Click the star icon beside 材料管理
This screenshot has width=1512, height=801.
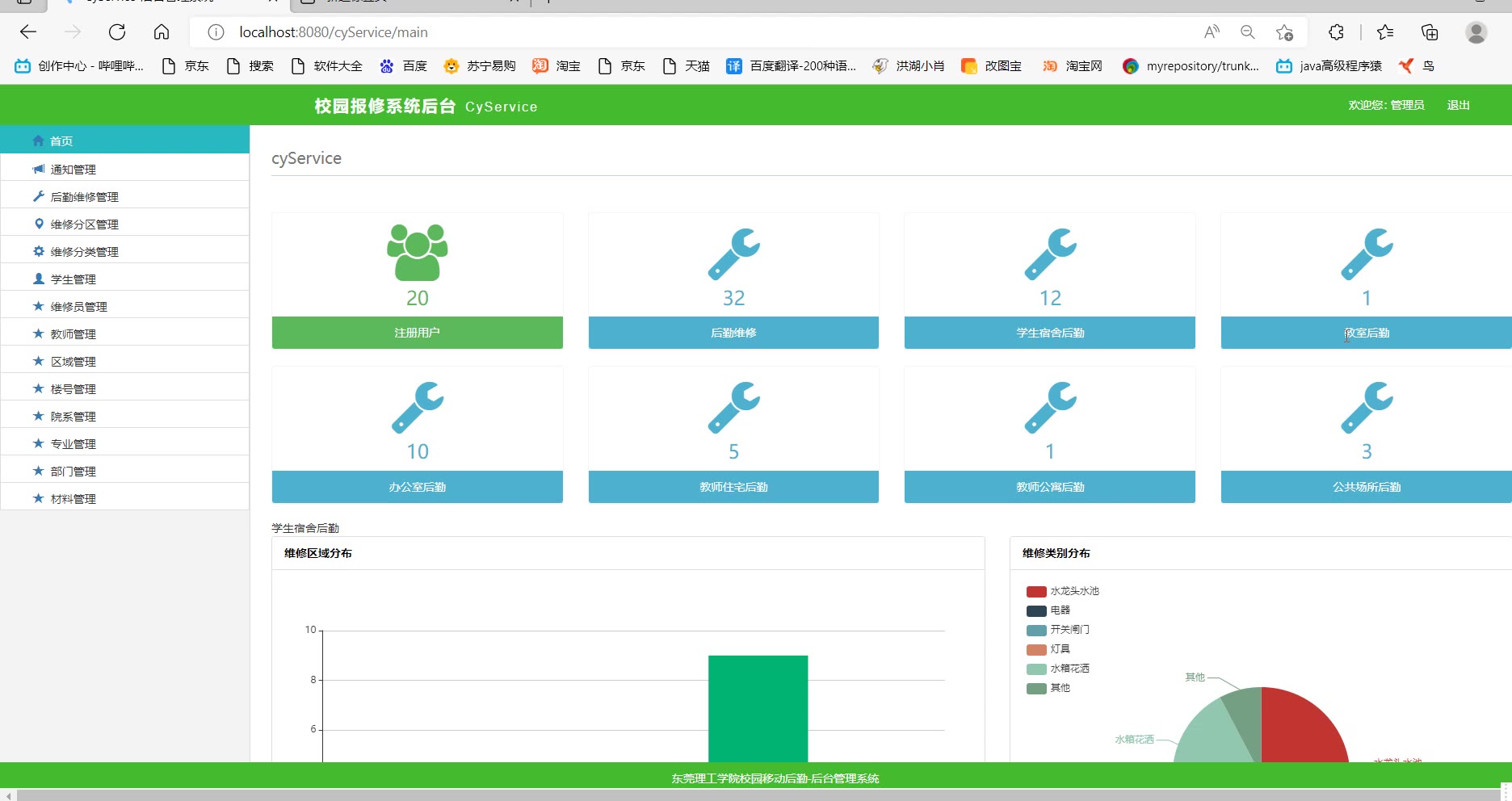click(38, 498)
